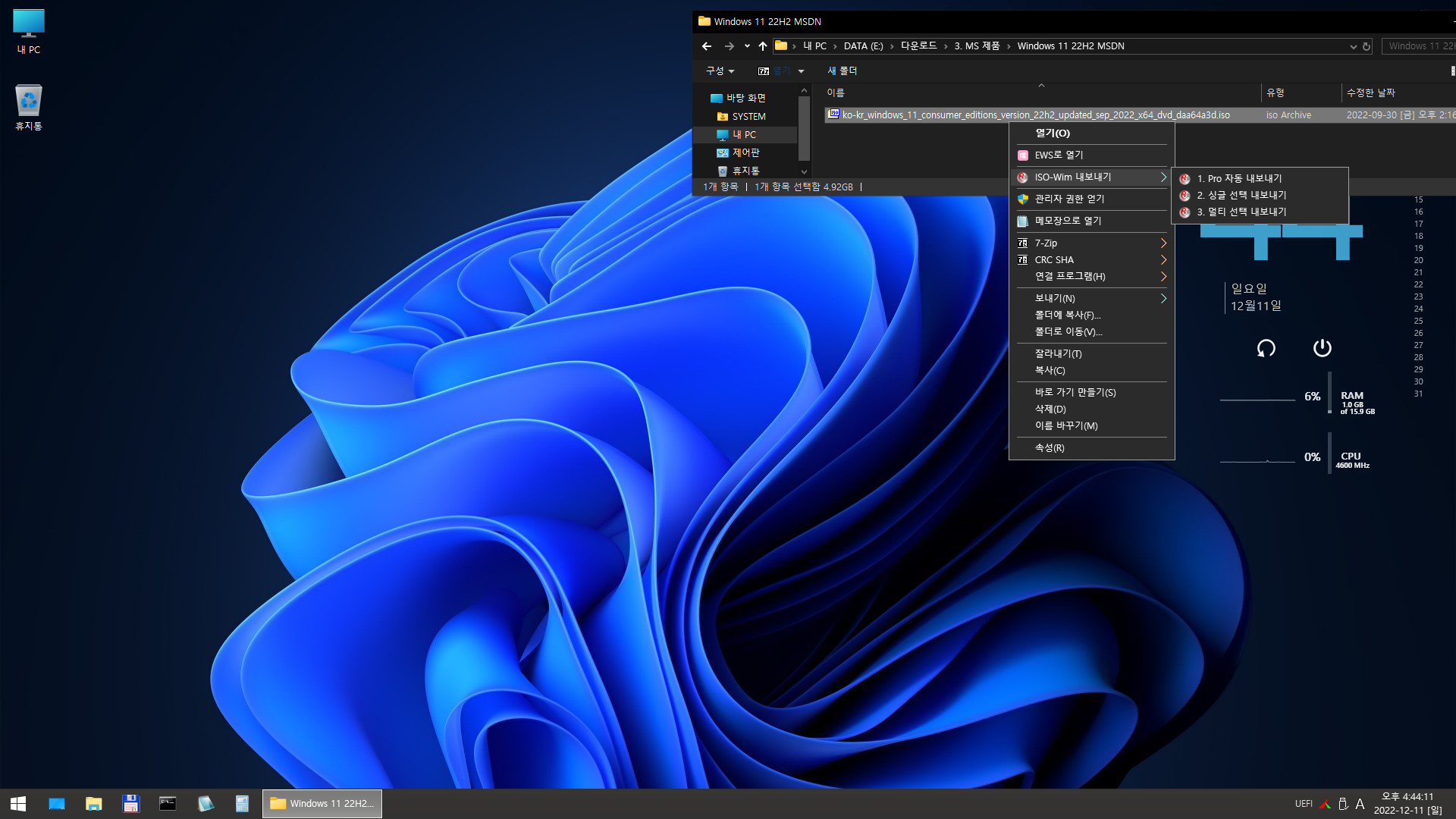Image resolution: width=1456 pixels, height=819 pixels.
Task: Choose 메모장으로 열기 menu item
Action: coord(1092,221)
